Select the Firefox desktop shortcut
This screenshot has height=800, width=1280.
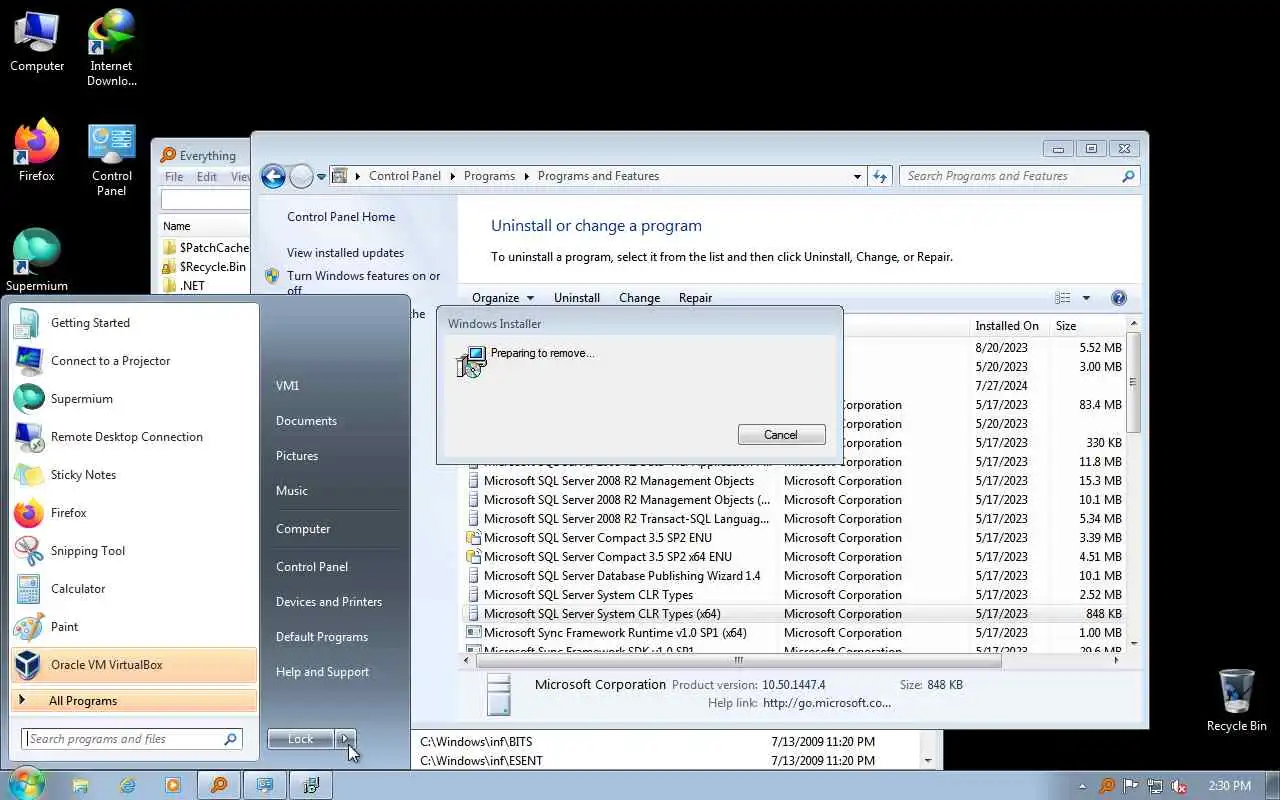pos(37,151)
